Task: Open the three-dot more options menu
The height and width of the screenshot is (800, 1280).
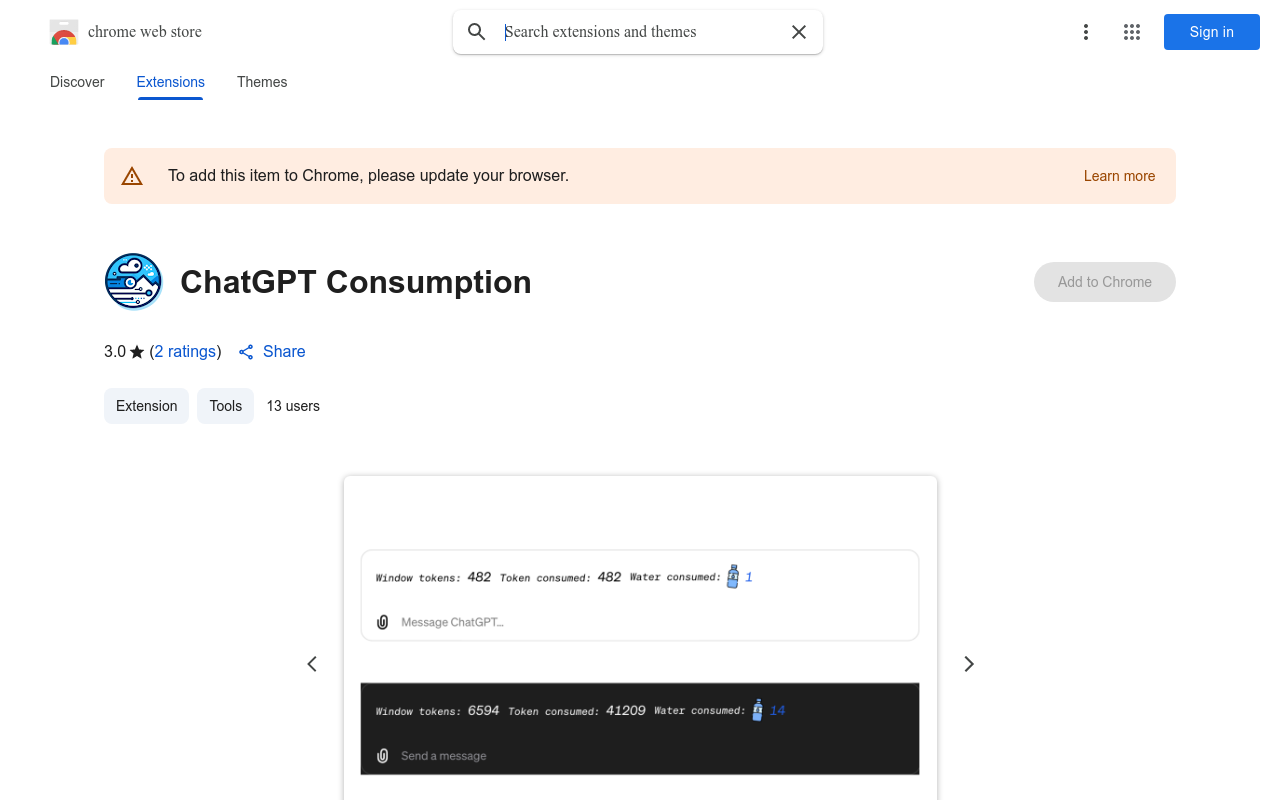Action: point(1086,32)
